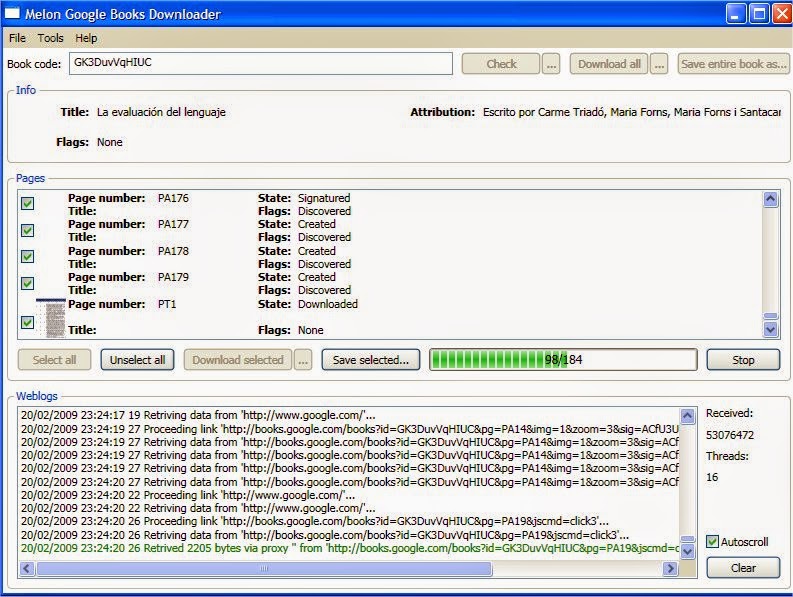Click the Weblogs horizontal scroll left arrow

(x=27, y=569)
